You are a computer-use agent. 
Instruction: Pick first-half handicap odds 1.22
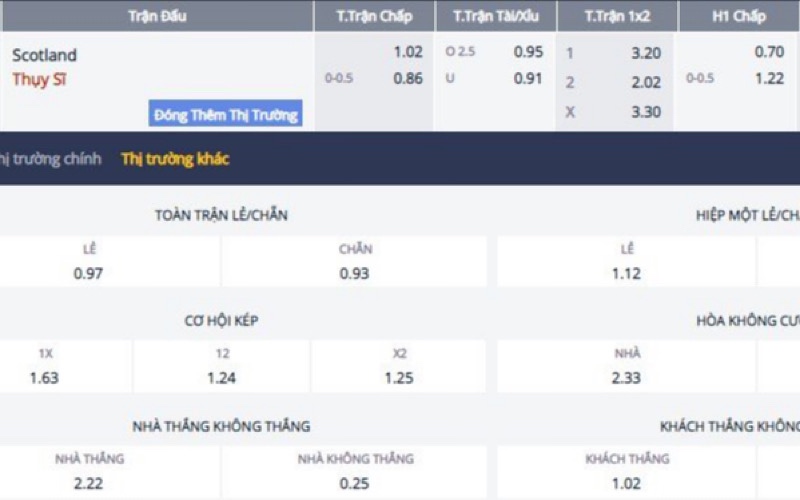[x=769, y=78]
